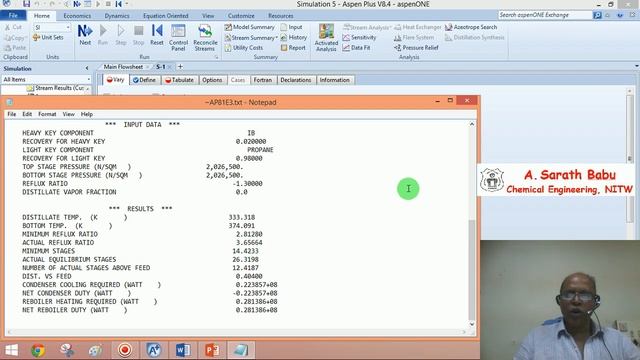
Task: Click in aspenONE Exchange search field
Action: click(x=545, y=15)
